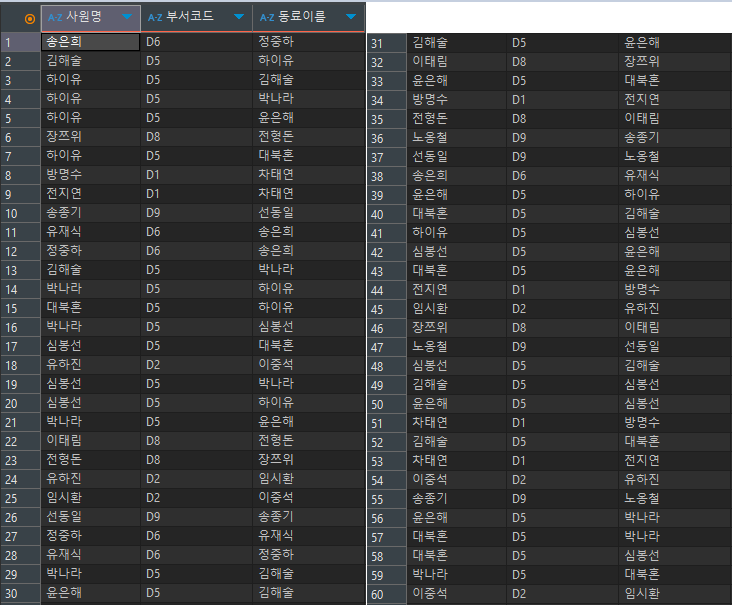The image size is (732, 606).
Task: Click the 이태림 cell in row 22
Action: (91, 441)
